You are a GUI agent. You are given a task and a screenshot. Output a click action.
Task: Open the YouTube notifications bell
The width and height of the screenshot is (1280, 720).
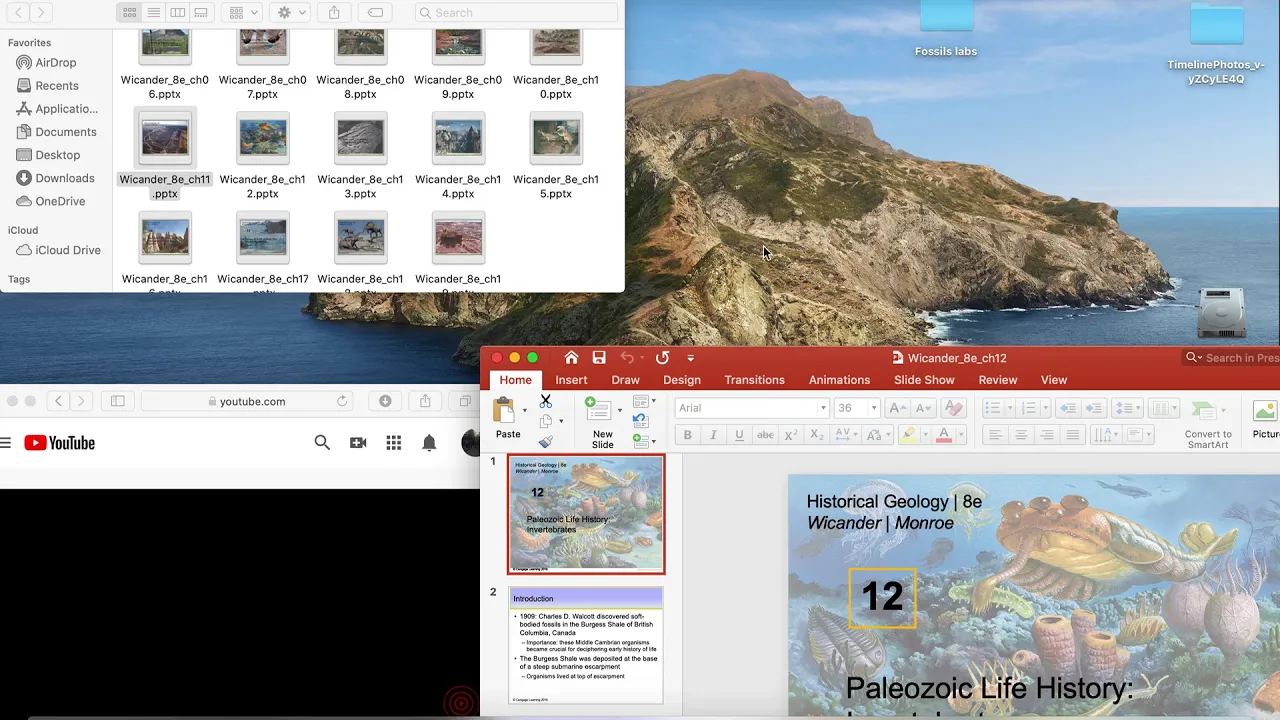click(x=429, y=443)
